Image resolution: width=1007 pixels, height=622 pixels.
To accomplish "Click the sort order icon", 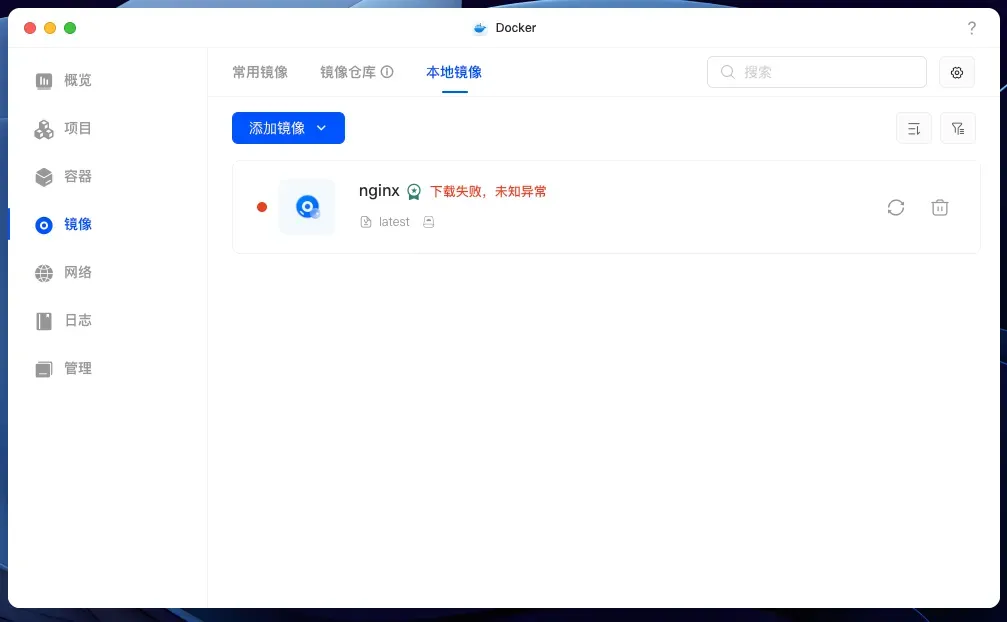I will pyautogui.click(x=913, y=128).
